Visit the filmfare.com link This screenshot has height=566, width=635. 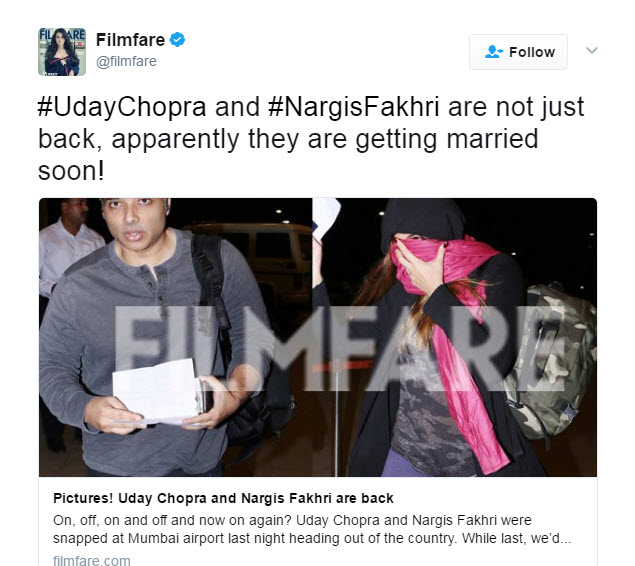tap(92, 560)
